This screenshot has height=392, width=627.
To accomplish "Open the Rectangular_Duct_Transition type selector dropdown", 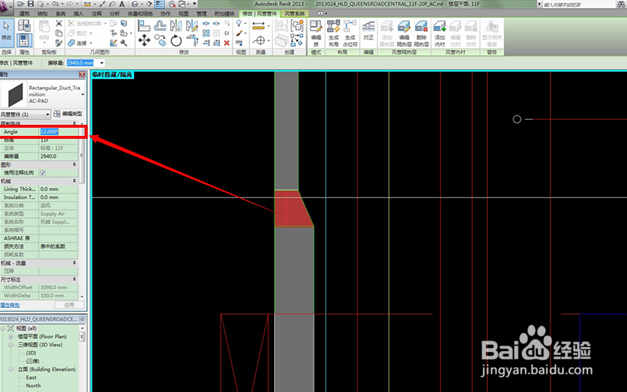I will point(83,94).
